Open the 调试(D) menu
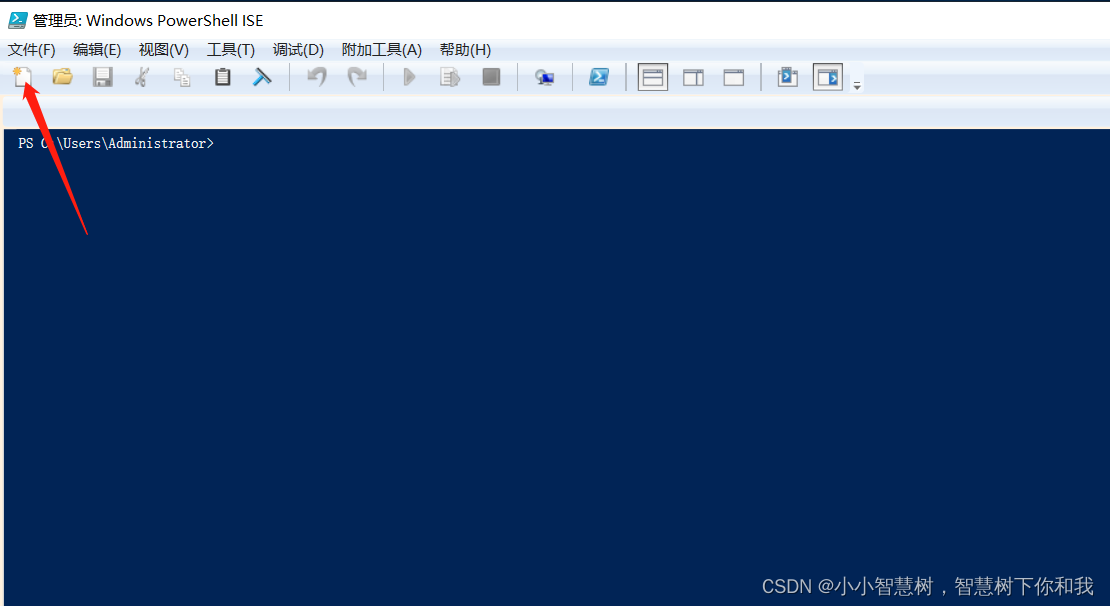The height and width of the screenshot is (606, 1110). click(298, 50)
